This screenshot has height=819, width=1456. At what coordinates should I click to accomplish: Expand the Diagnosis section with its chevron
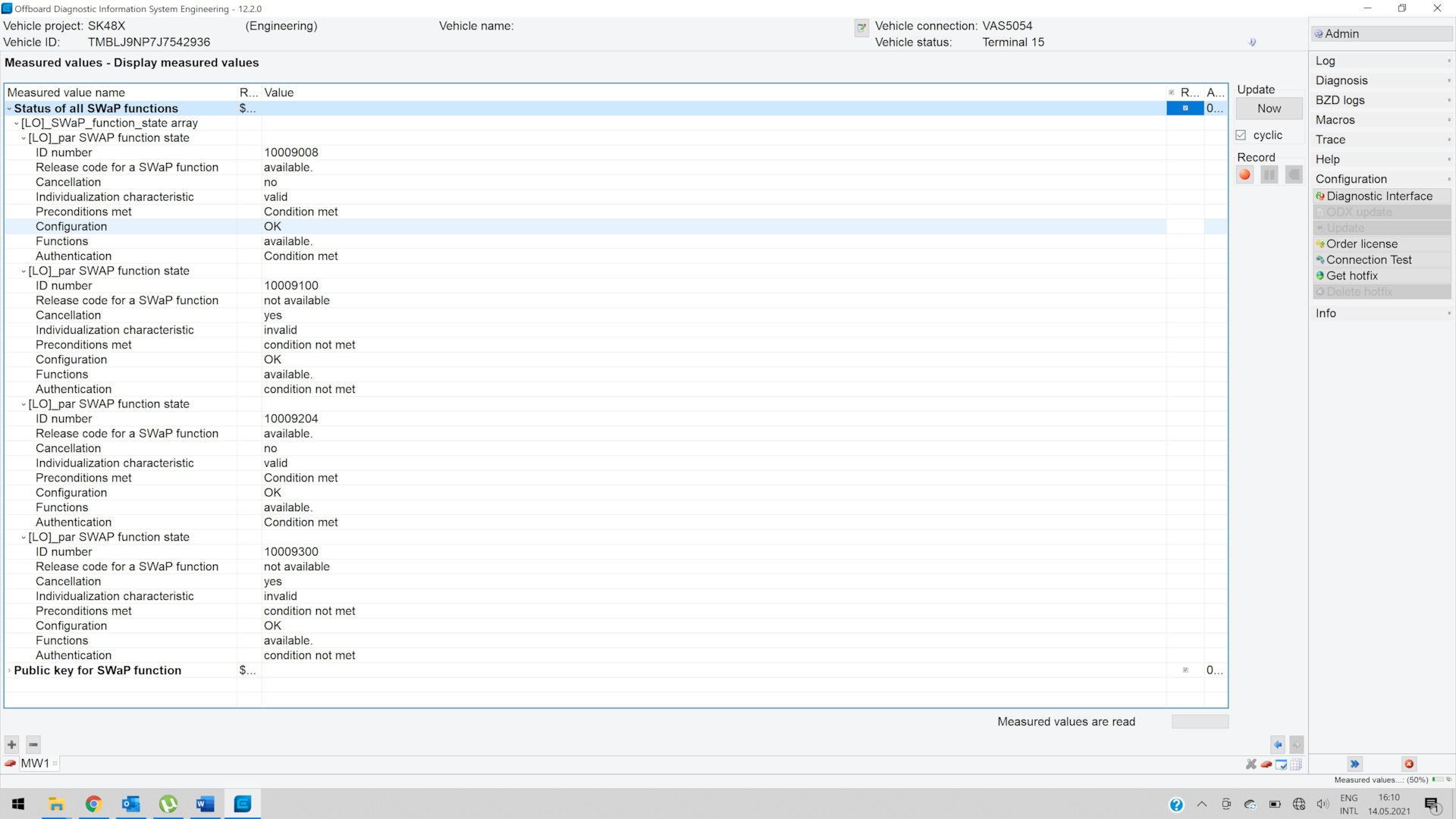click(1448, 80)
